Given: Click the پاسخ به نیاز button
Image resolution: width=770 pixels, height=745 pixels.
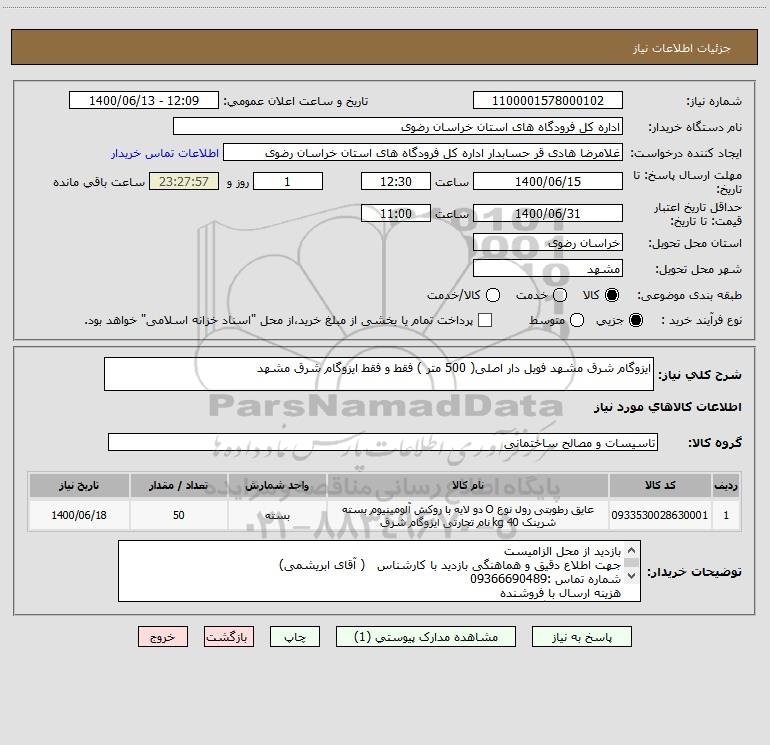Looking at the screenshot, I should tap(581, 637).
